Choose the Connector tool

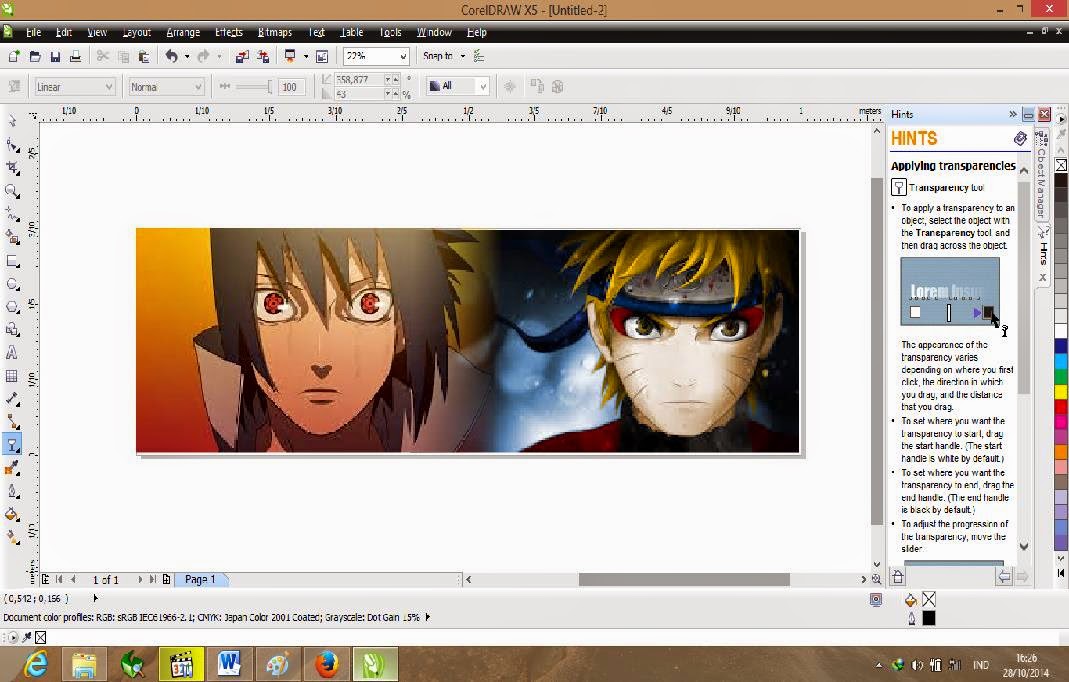12,422
